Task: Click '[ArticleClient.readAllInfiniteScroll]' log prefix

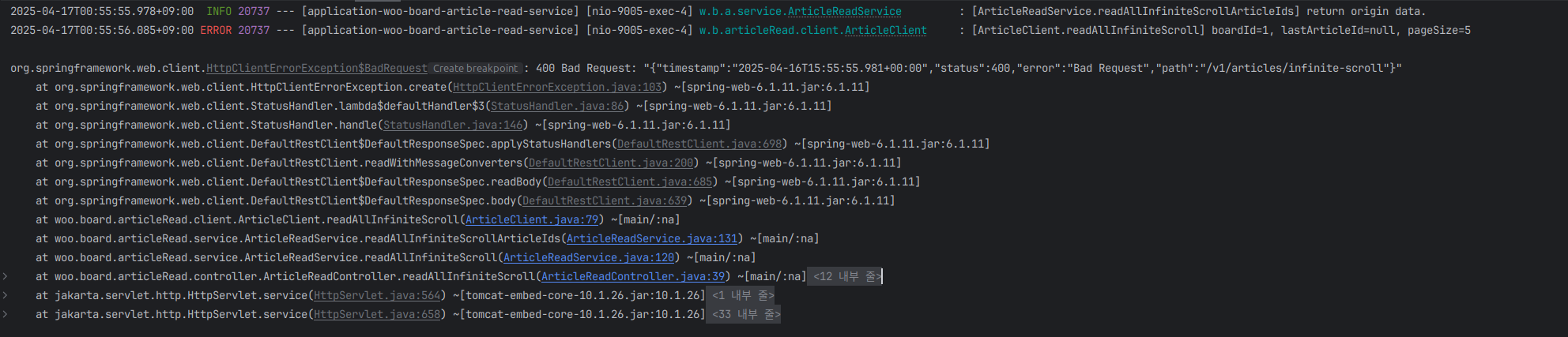Action: point(1088,31)
